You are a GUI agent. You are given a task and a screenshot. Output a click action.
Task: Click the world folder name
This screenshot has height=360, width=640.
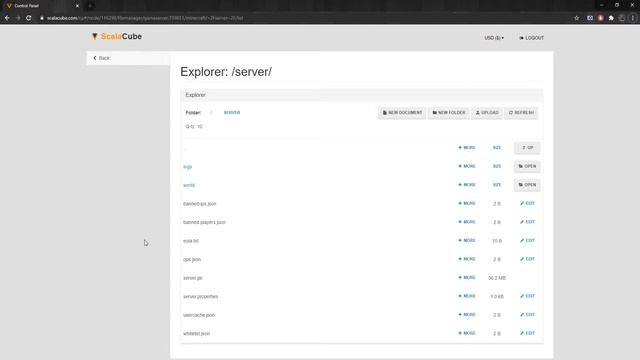(x=189, y=185)
